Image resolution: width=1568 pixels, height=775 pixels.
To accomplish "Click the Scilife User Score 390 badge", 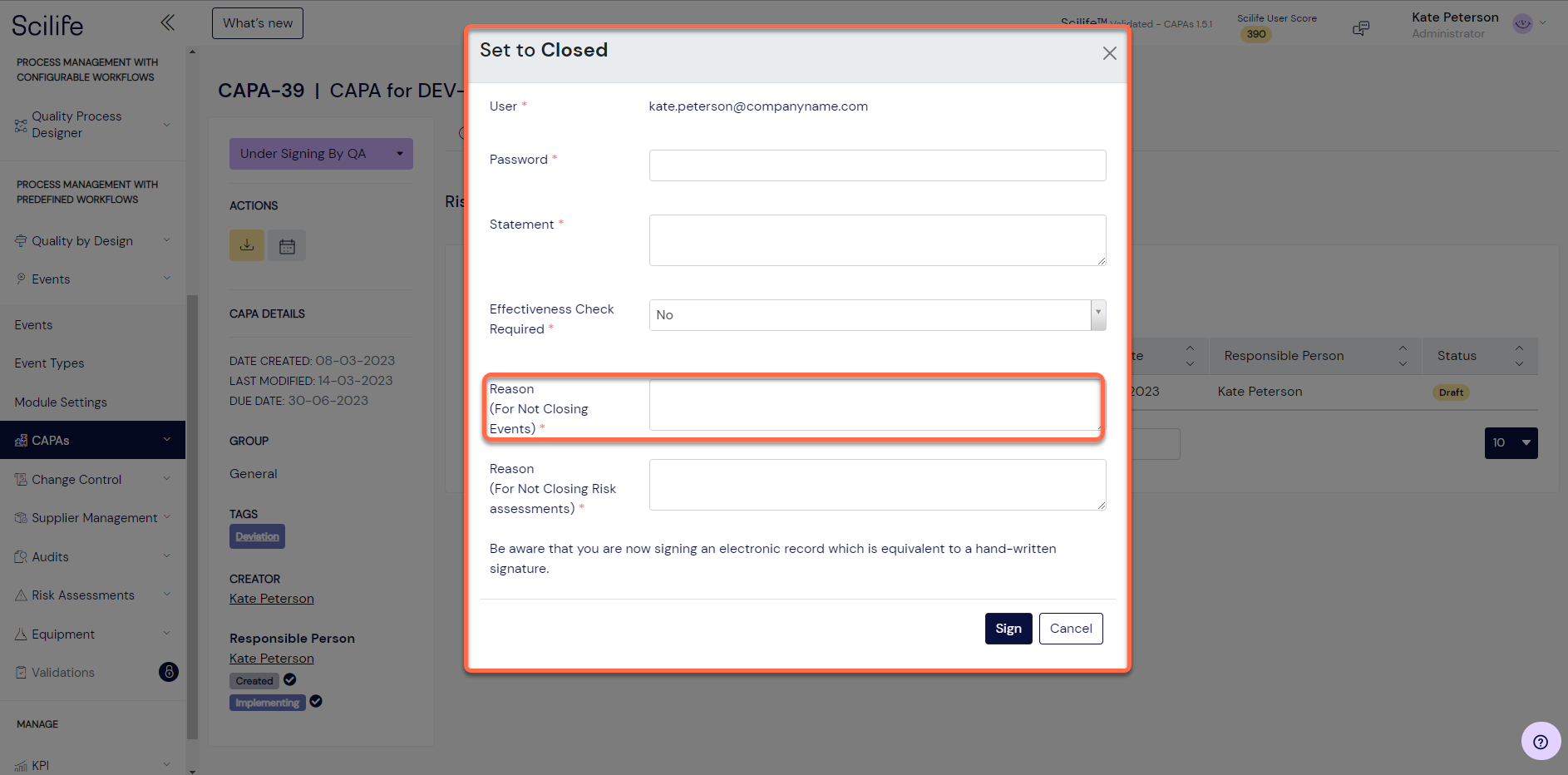I will point(1256,34).
